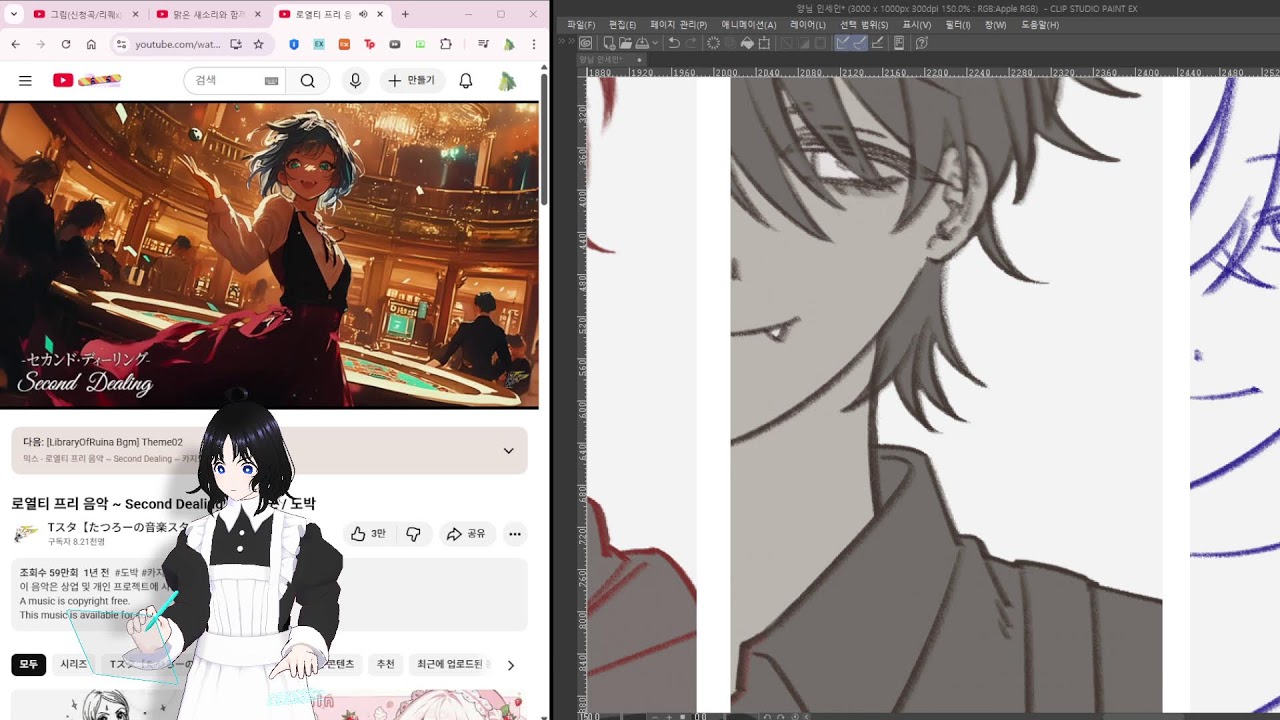Click the Clear icon in command bar
The width and height of the screenshot is (1280, 720).
click(713, 43)
